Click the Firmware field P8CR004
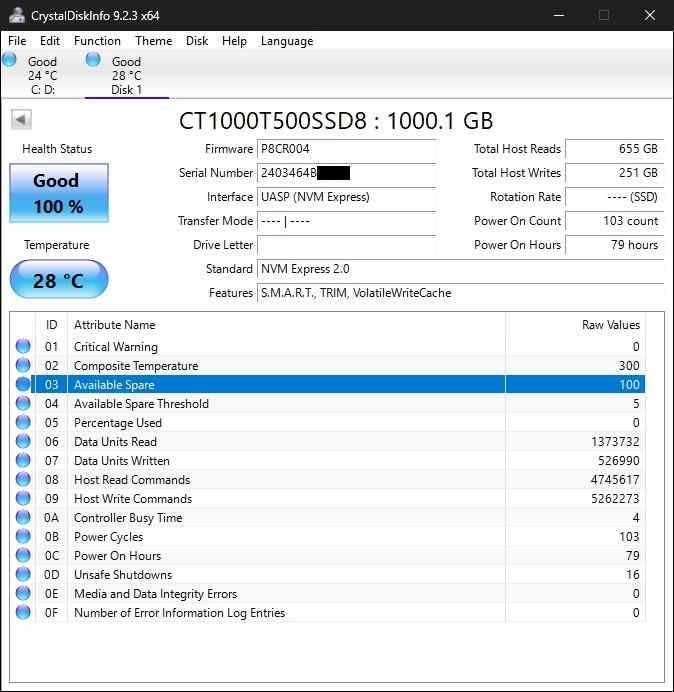Screen dimensions: 674x692 coord(346,149)
